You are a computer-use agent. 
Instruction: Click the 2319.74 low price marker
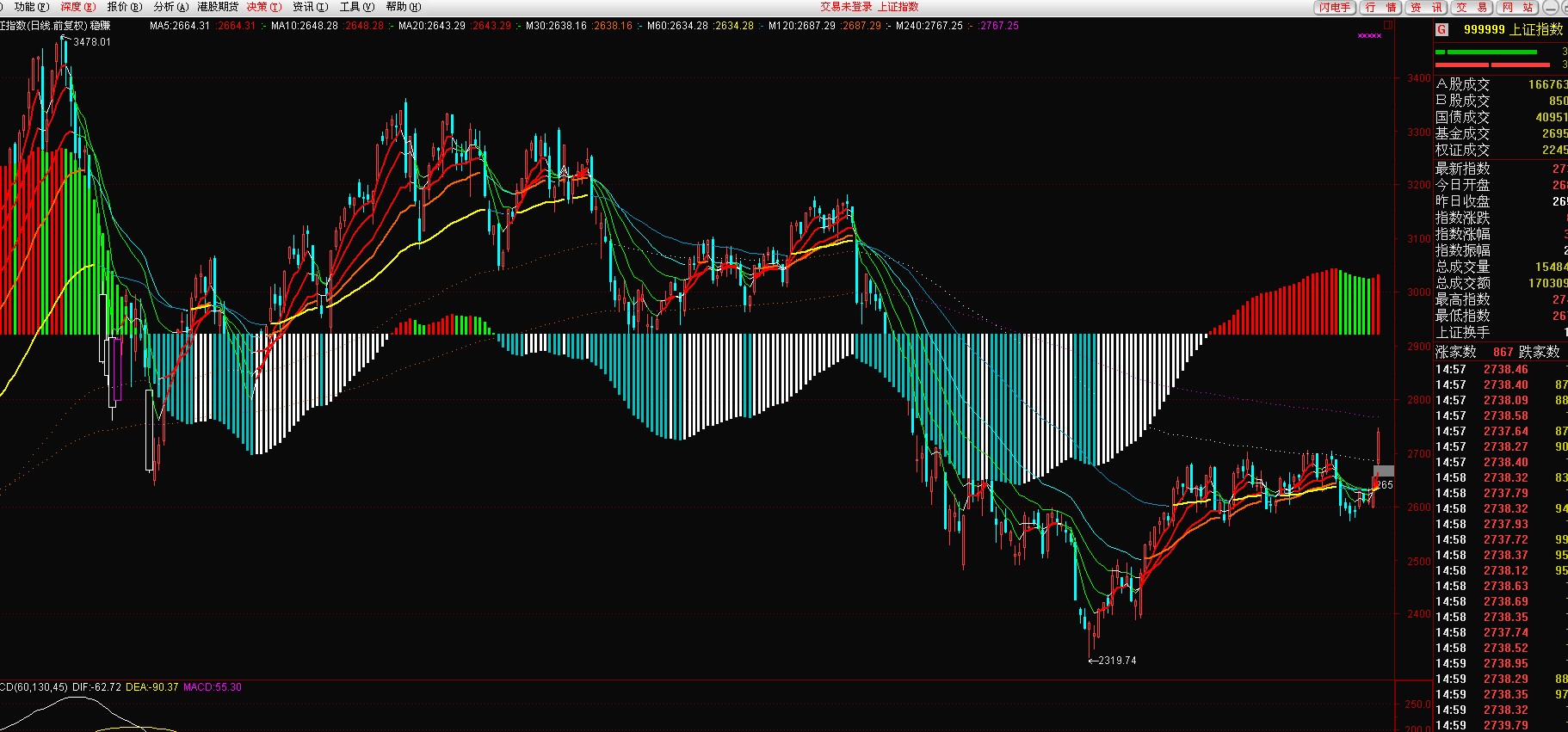(x=1117, y=661)
